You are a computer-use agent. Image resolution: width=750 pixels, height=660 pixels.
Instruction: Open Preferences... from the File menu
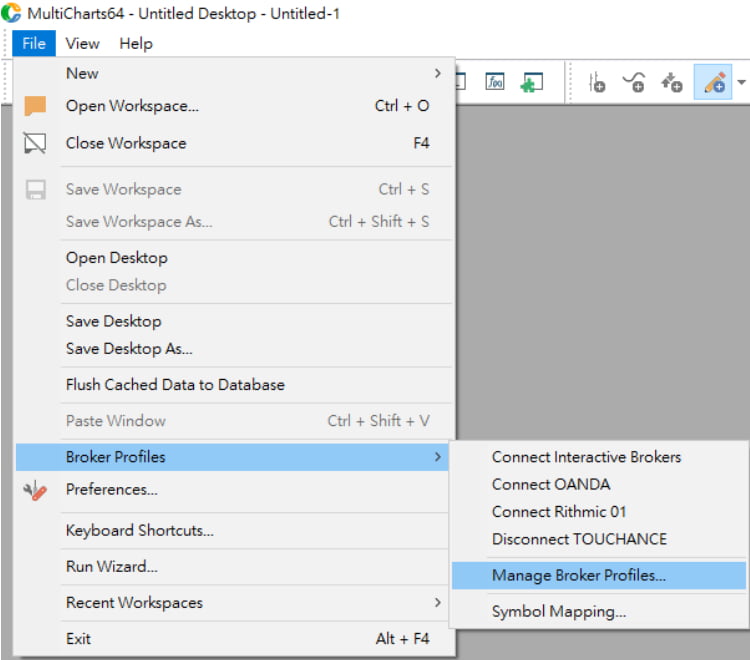tap(234, 490)
